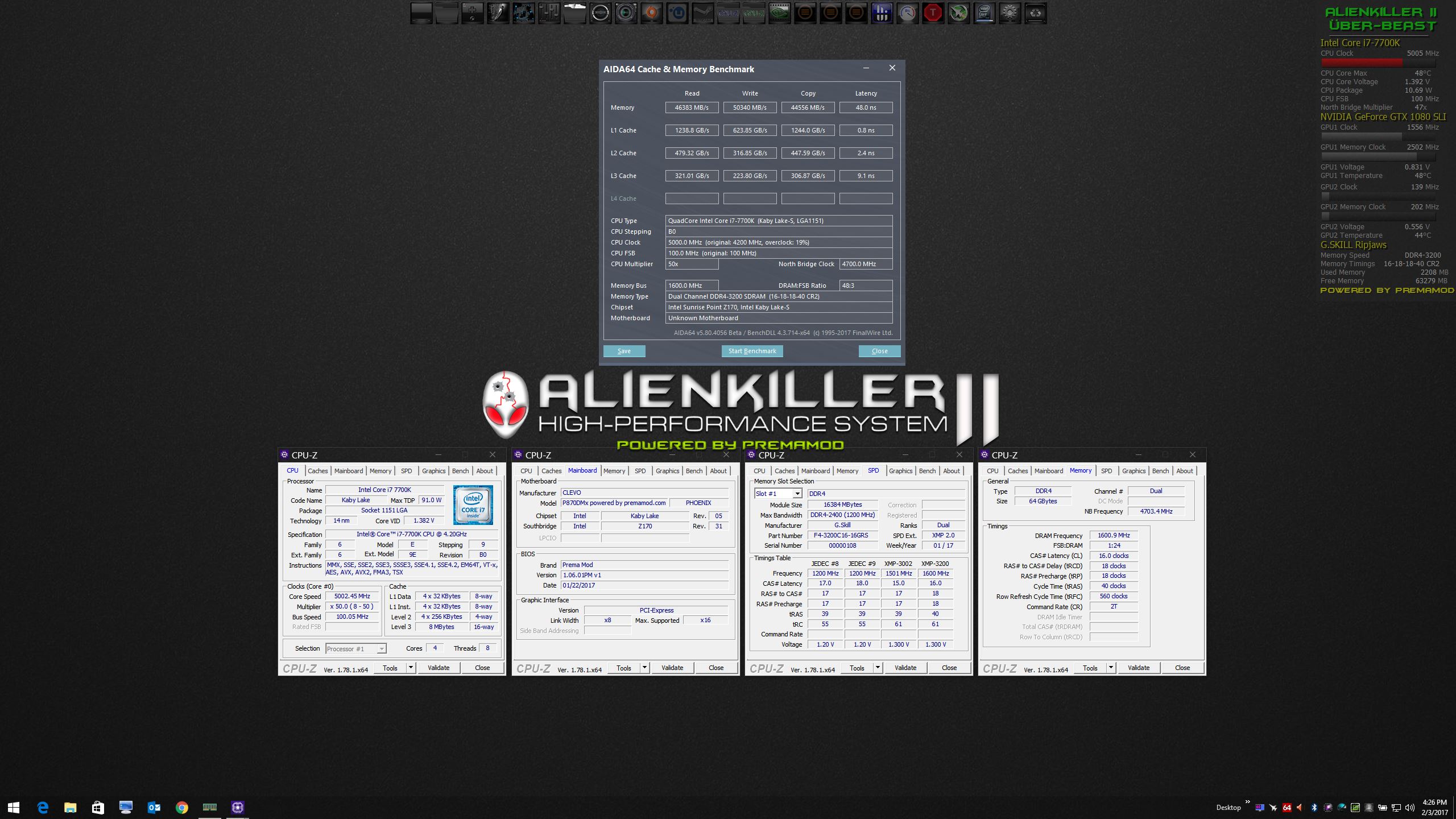Click the Memory Read result field
1456x819 pixels.
point(692,107)
